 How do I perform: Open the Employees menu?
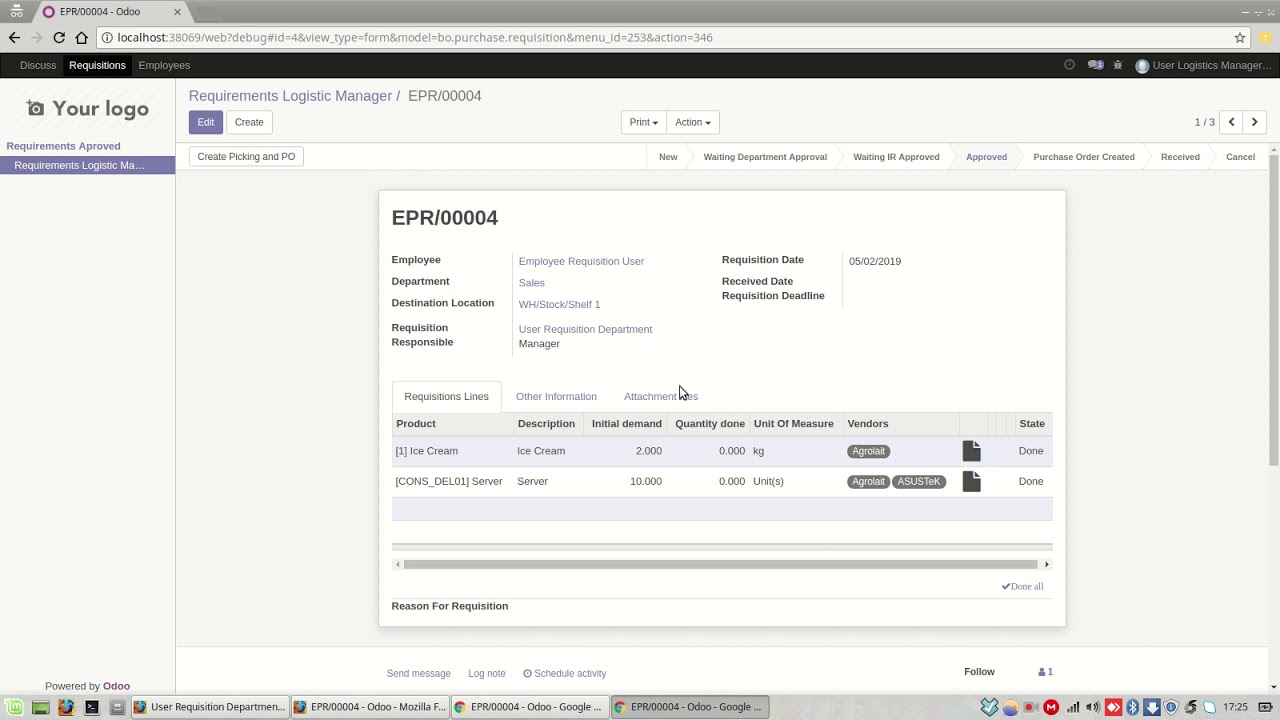coord(164,65)
